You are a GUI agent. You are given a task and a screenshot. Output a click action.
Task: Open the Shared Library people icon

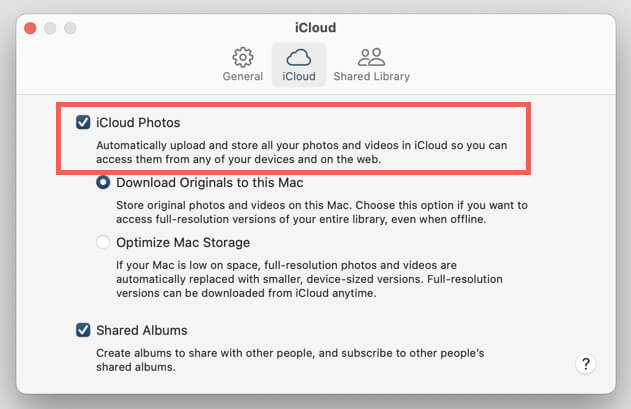(371, 57)
